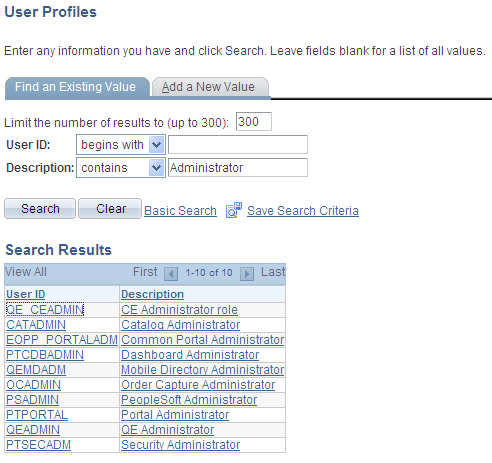Open user PTPORTAL
Image resolution: width=492 pixels, height=463 pixels.
[37, 415]
